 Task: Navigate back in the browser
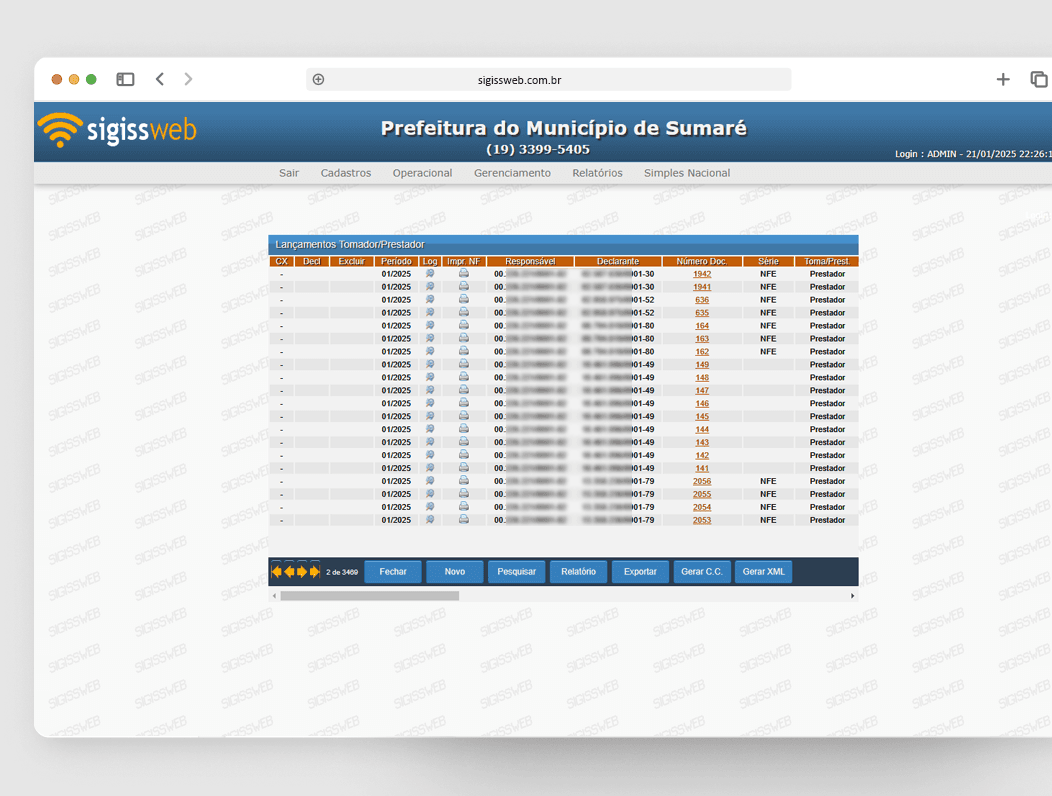160,79
